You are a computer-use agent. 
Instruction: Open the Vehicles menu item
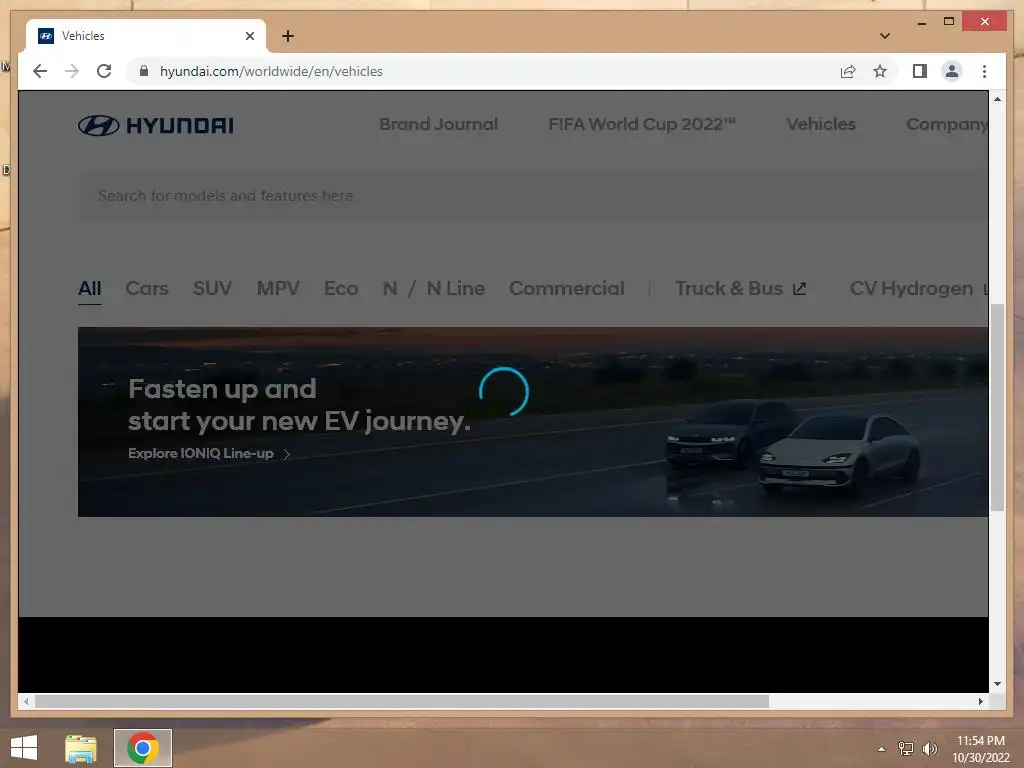[x=821, y=124]
